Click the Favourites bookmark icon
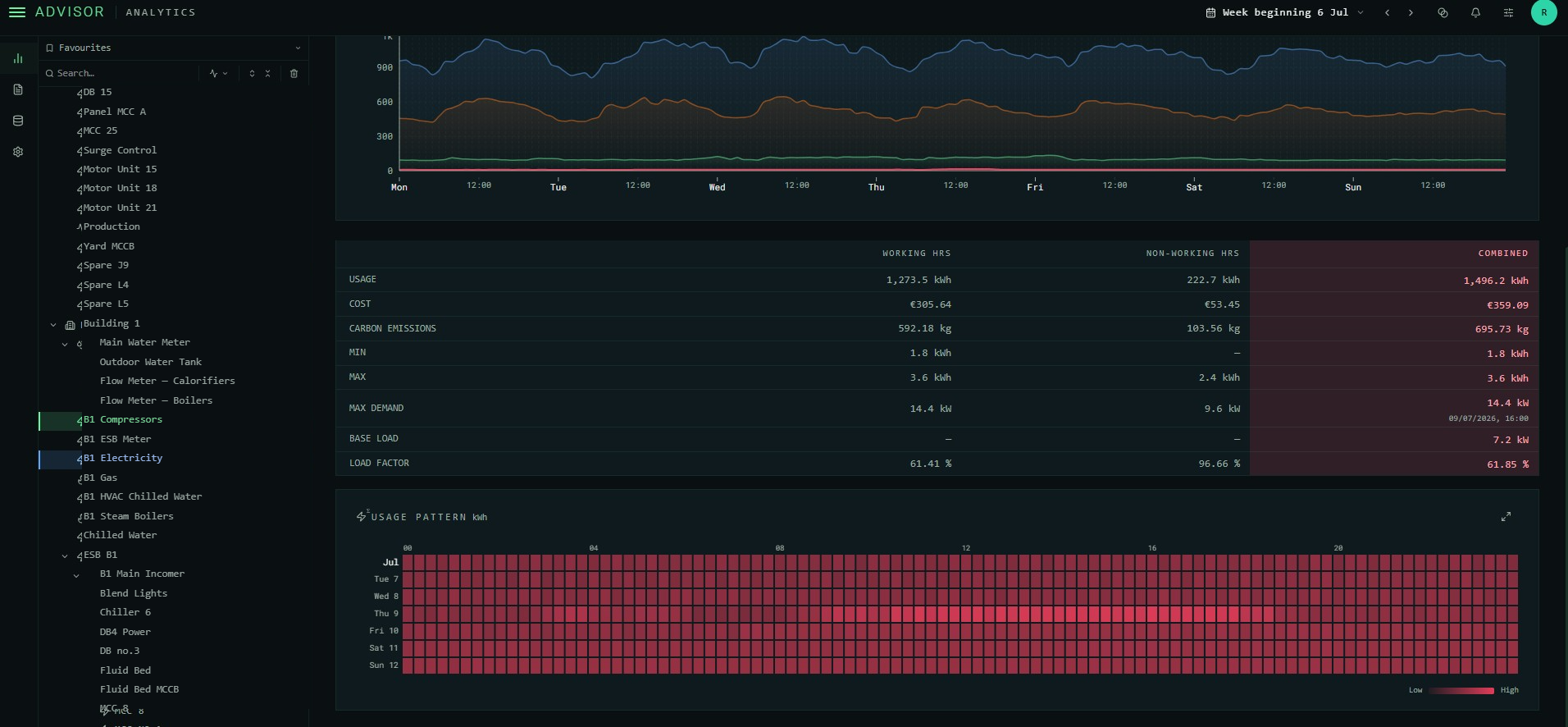Viewport: 1568px width, 727px height. point(50,48)
